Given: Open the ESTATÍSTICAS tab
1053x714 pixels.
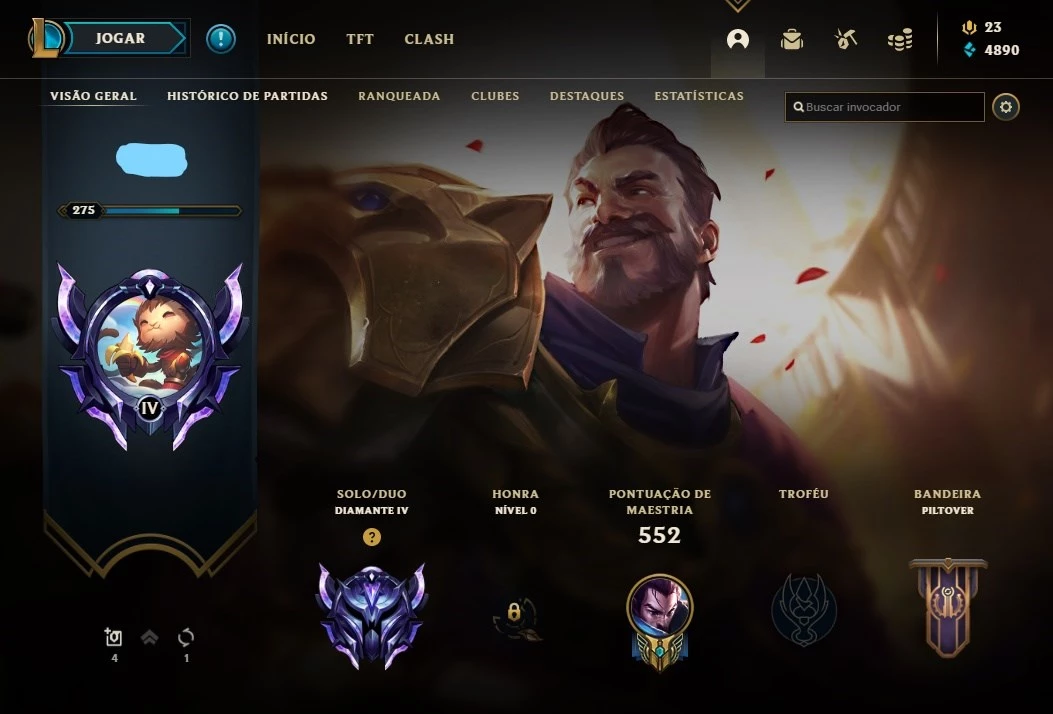Looking at the screenshot, I should click(x=699, y=96).
